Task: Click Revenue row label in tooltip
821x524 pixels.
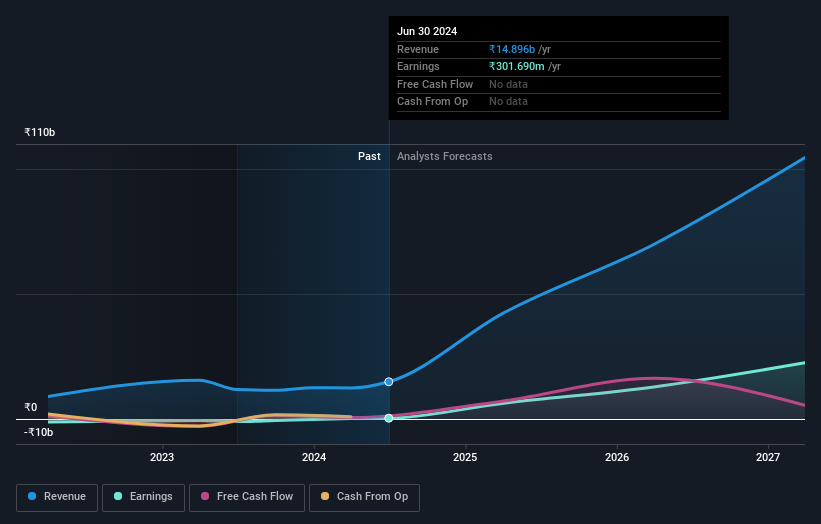Action: click(417, 49)
